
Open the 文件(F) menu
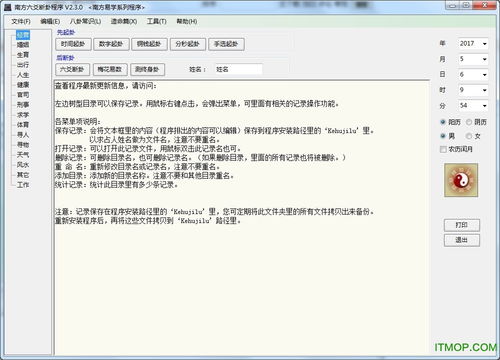(x=21, y=21)
